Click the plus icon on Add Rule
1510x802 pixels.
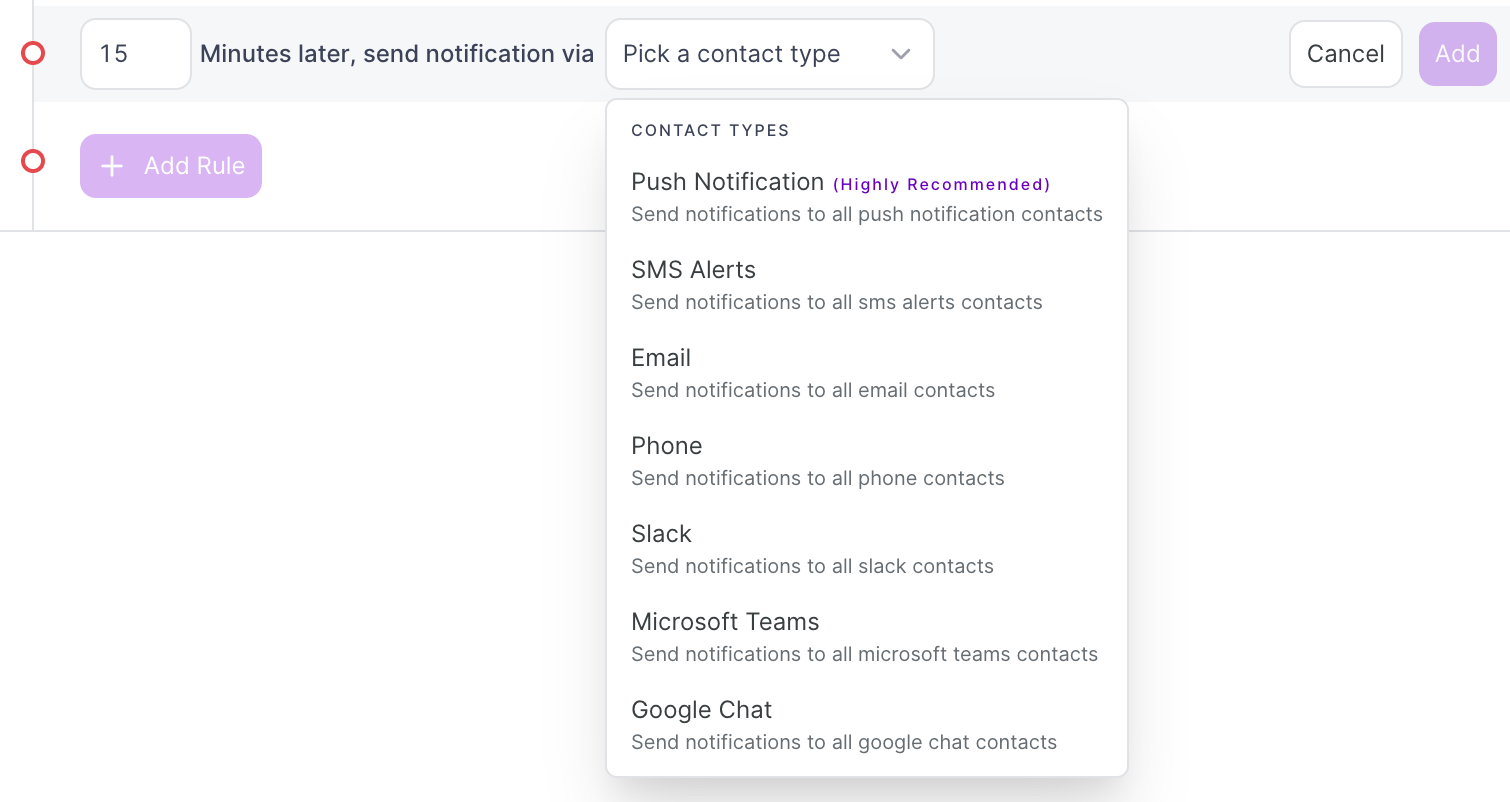click(112, 166)
